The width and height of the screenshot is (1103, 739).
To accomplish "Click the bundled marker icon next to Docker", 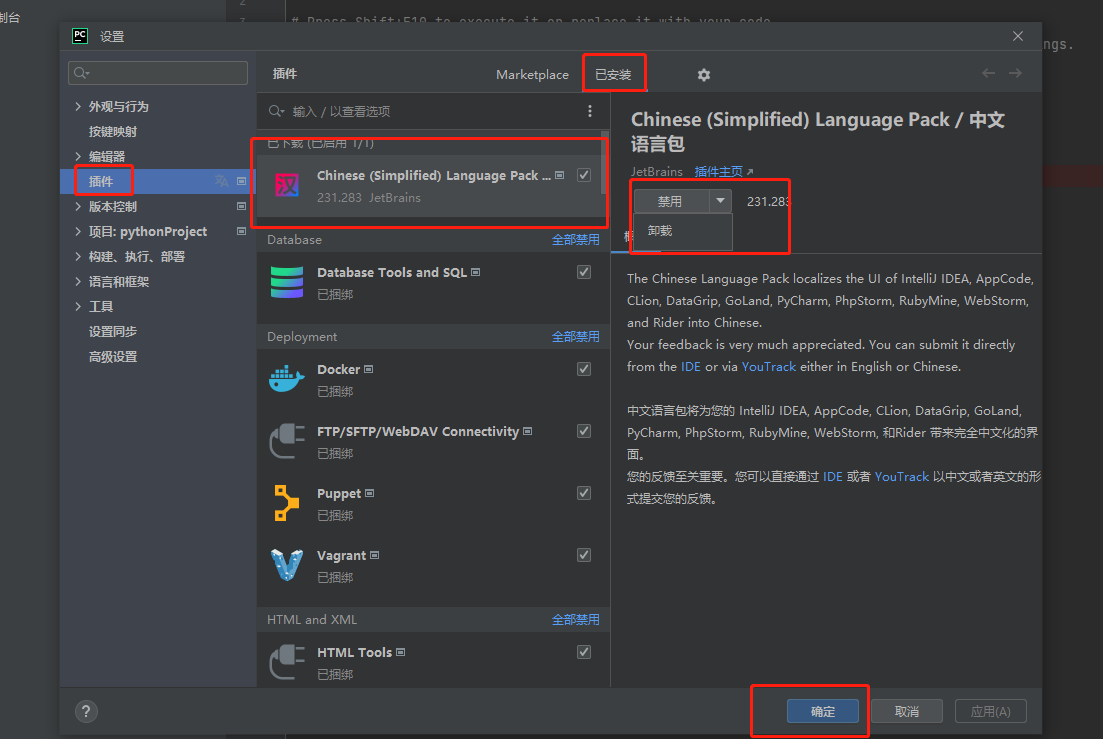I will [369, 369].
